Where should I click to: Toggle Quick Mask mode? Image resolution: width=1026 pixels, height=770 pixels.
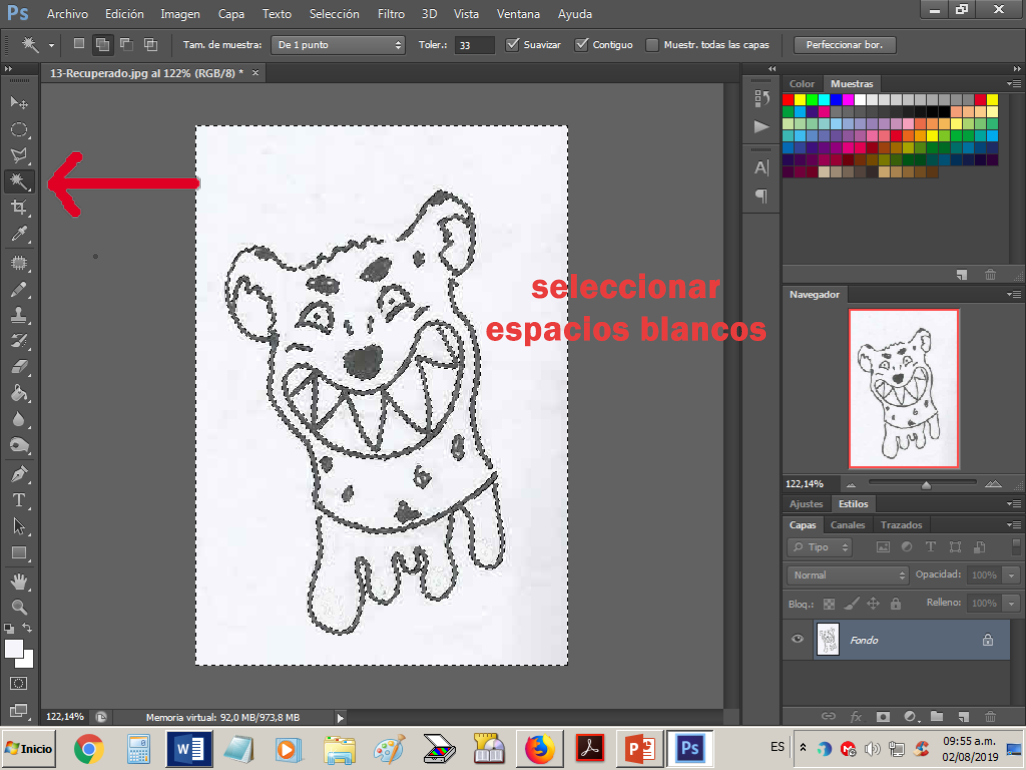point(19,684)
